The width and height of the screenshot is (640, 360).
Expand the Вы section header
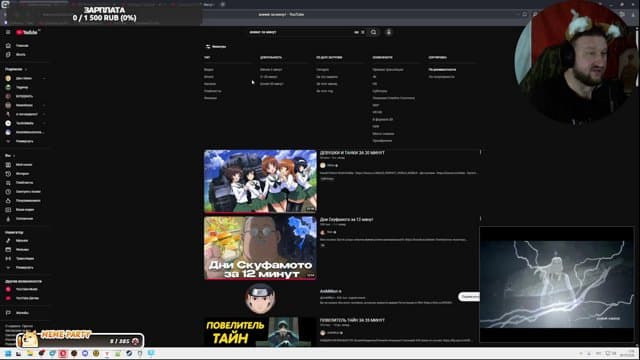(x=10, y=156)
